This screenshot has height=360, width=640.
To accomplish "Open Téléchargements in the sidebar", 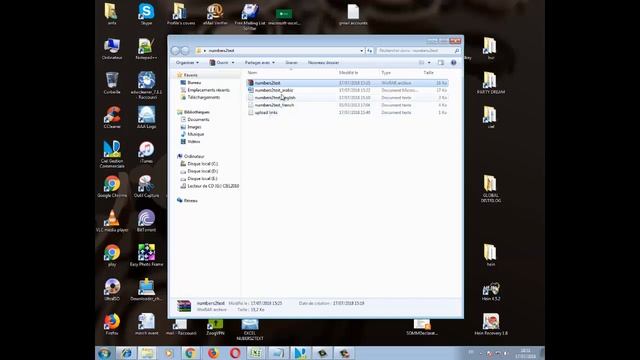I will [x=203, y=97].
